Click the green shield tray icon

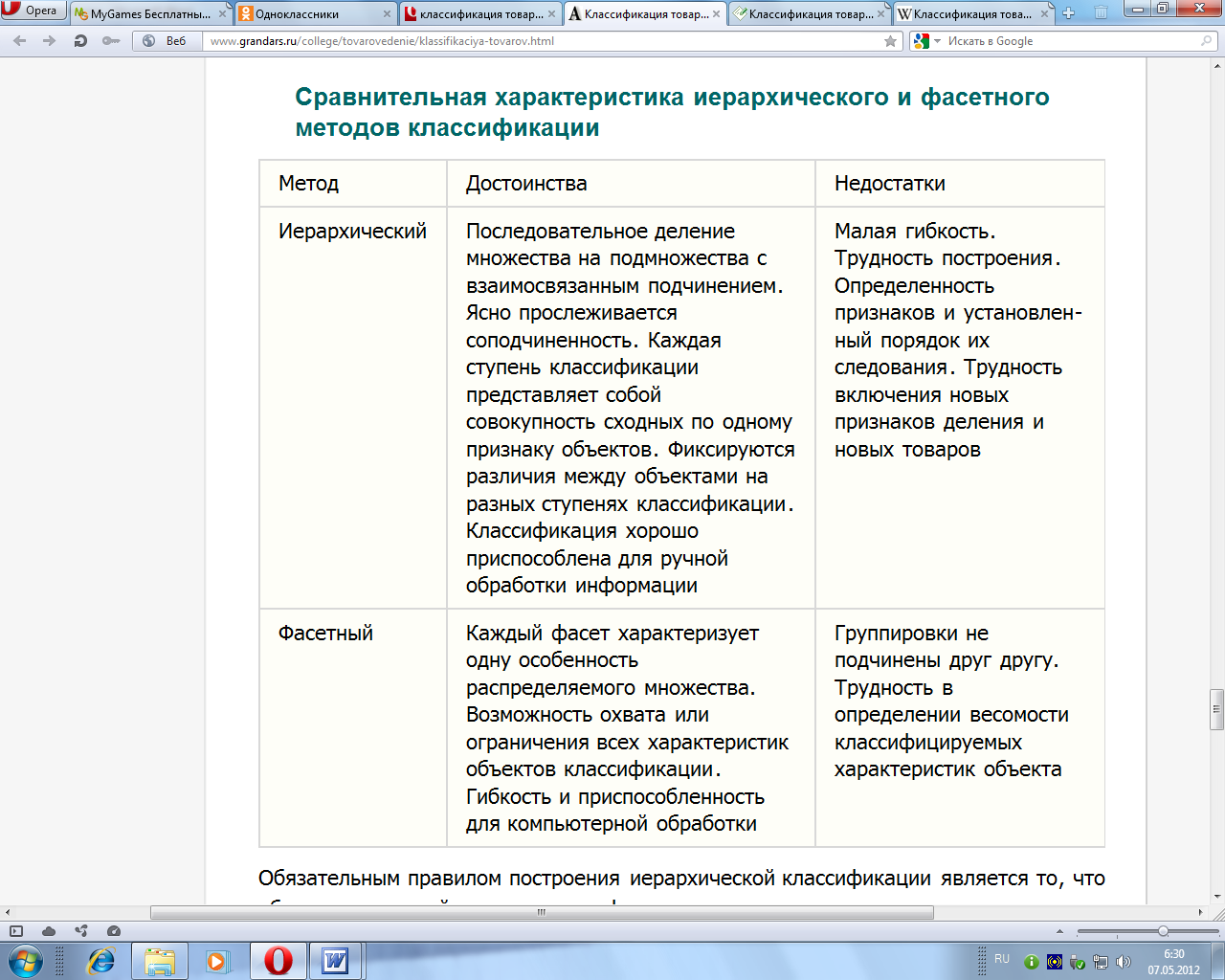click(x=1078, y=962)
